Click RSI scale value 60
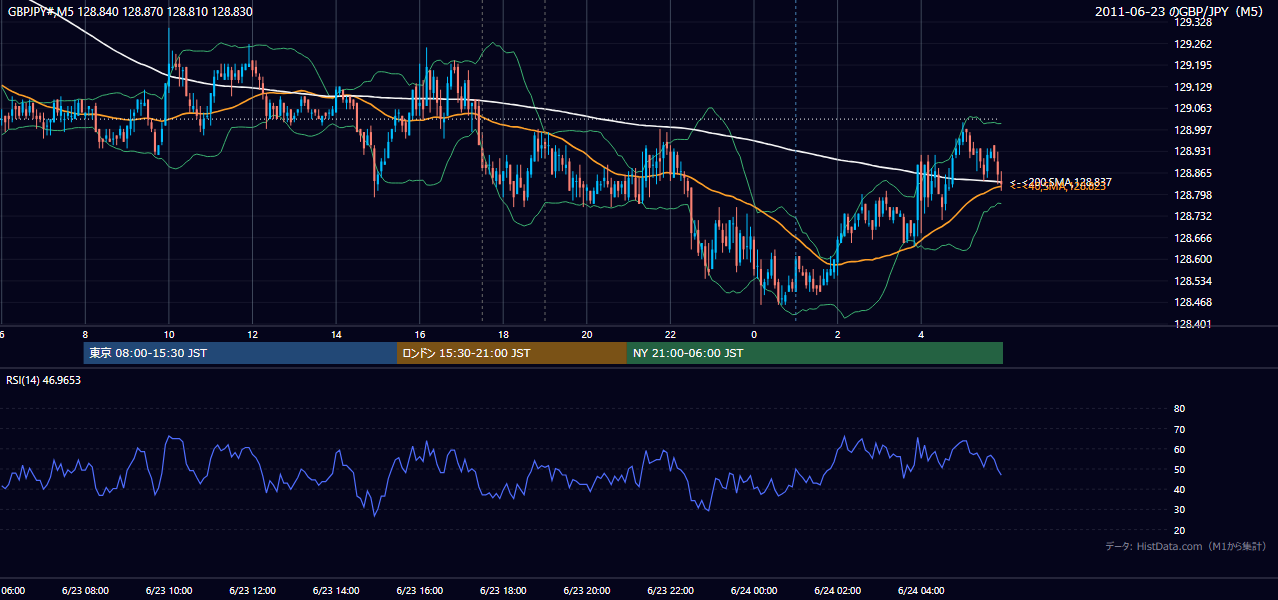 coord(1179,449)
